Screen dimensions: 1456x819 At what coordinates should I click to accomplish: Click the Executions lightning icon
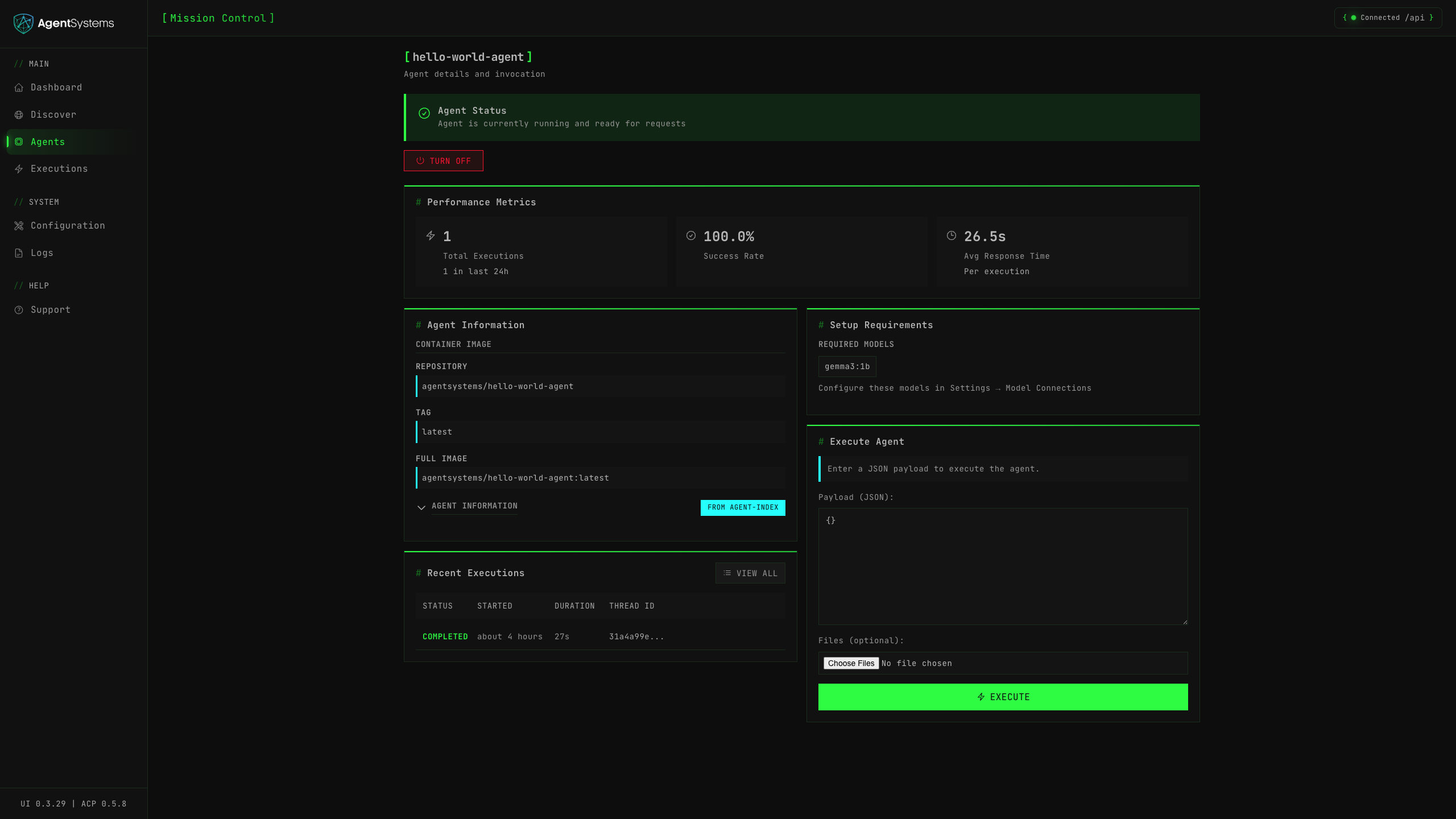pyautogui.click(x=19, y=169)
